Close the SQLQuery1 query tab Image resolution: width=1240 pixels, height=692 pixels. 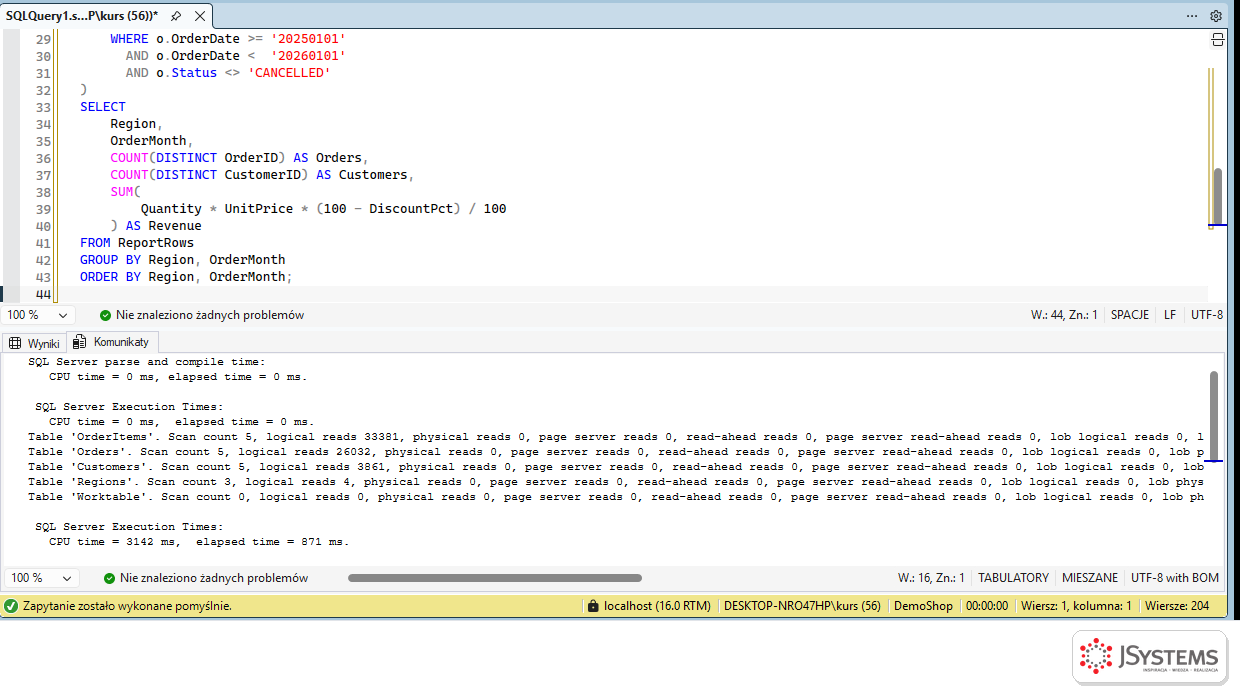click(x=199, y=16)
